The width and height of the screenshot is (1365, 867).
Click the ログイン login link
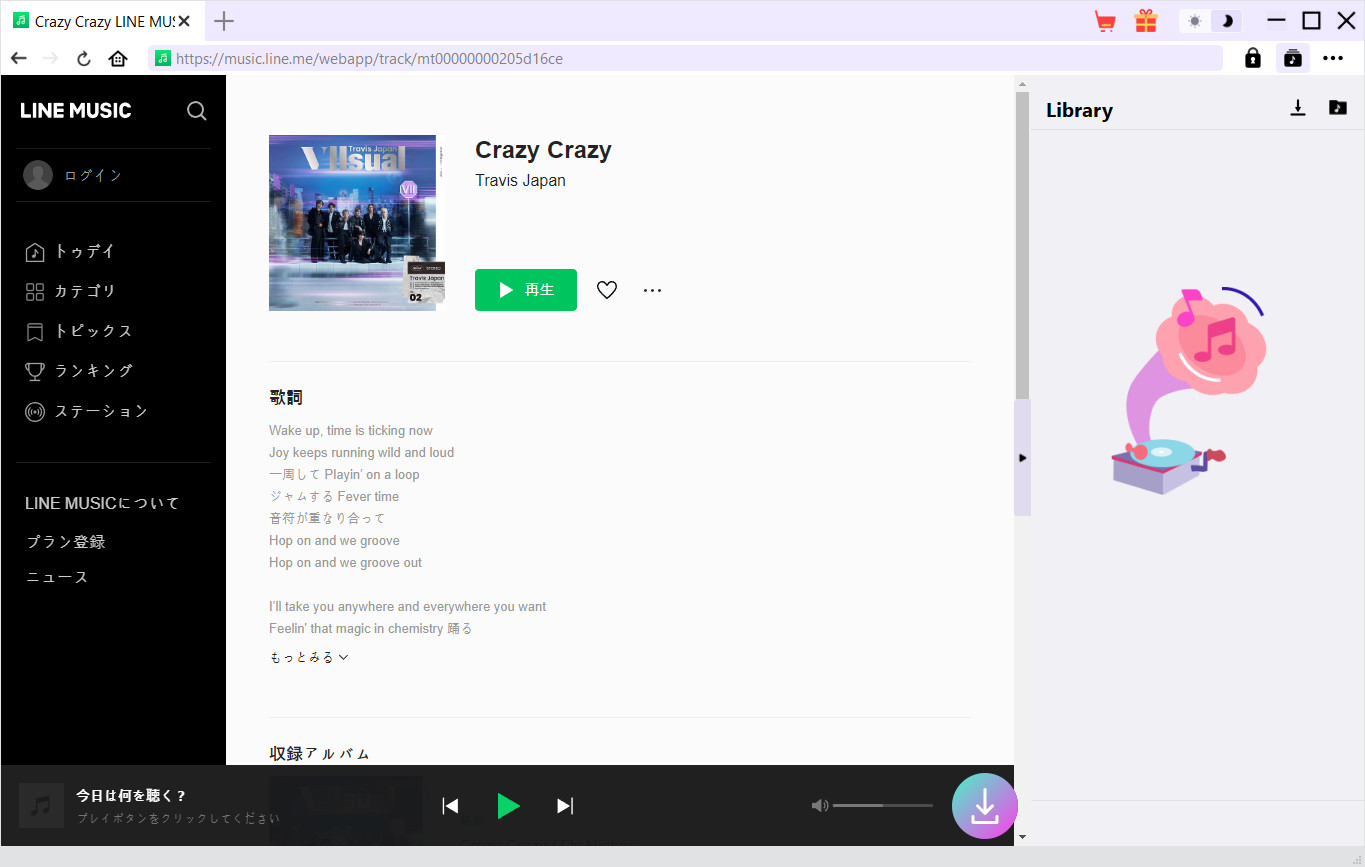93,175
